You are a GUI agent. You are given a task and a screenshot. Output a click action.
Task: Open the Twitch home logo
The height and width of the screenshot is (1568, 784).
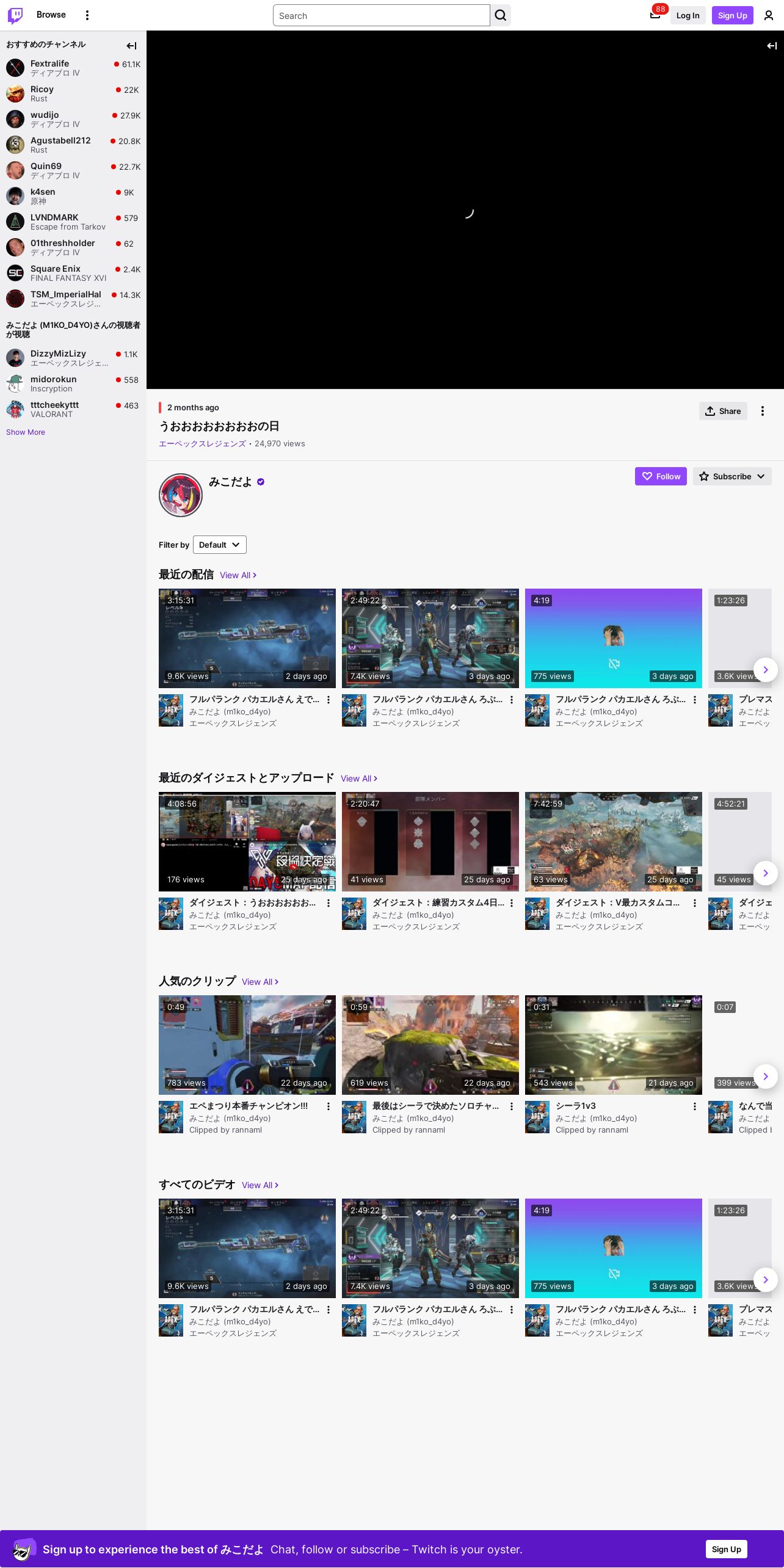(15, 15)
